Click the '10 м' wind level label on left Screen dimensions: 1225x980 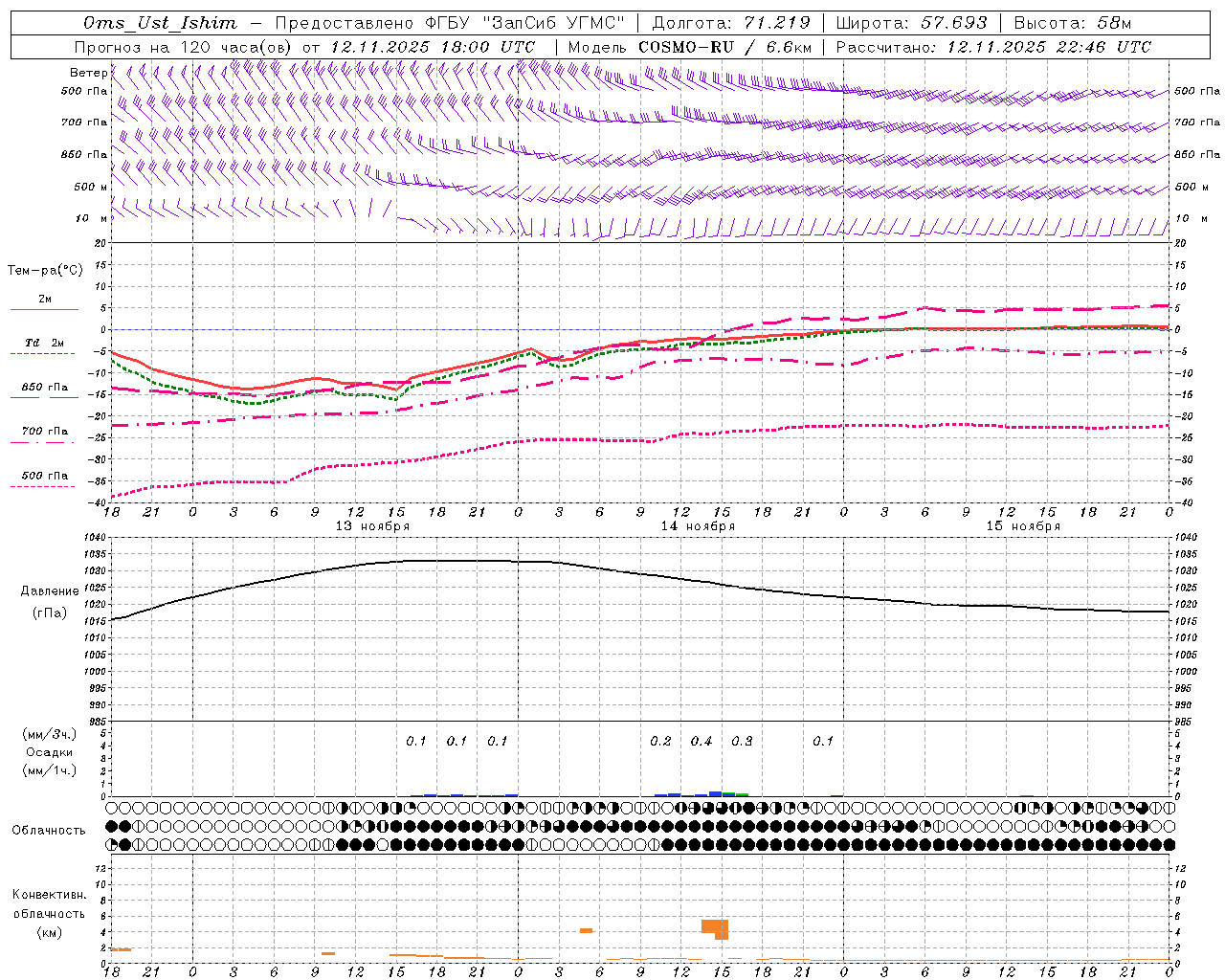(x=91, y=219)
